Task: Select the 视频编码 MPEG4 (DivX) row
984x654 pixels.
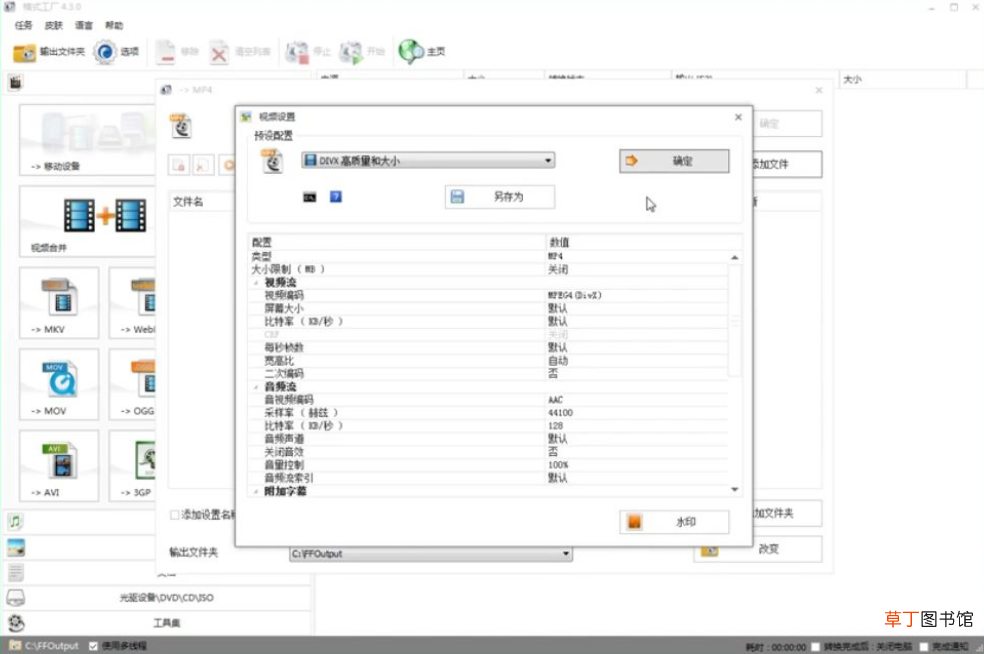Action: click(x=490, y=296)
